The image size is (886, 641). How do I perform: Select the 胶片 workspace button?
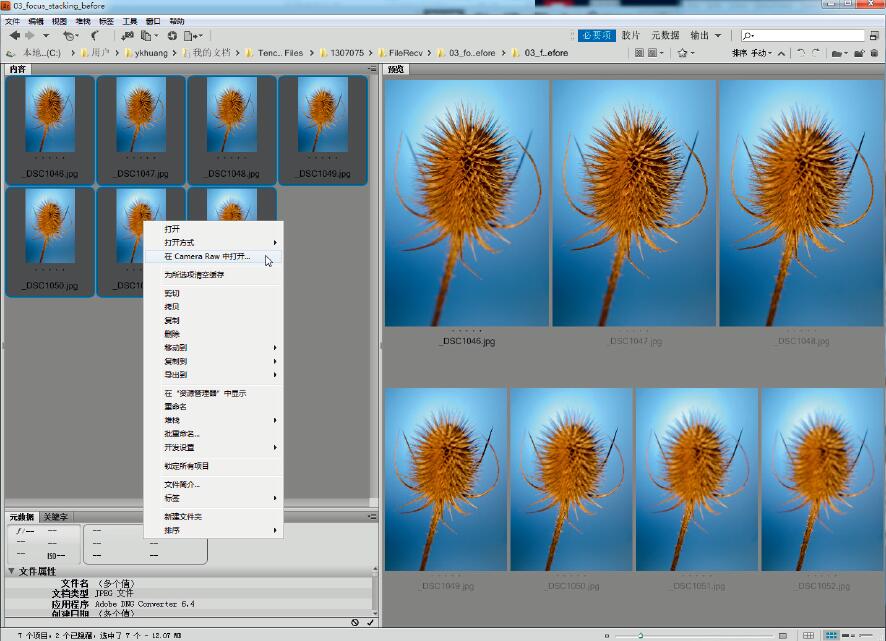(x=631, y=35)
